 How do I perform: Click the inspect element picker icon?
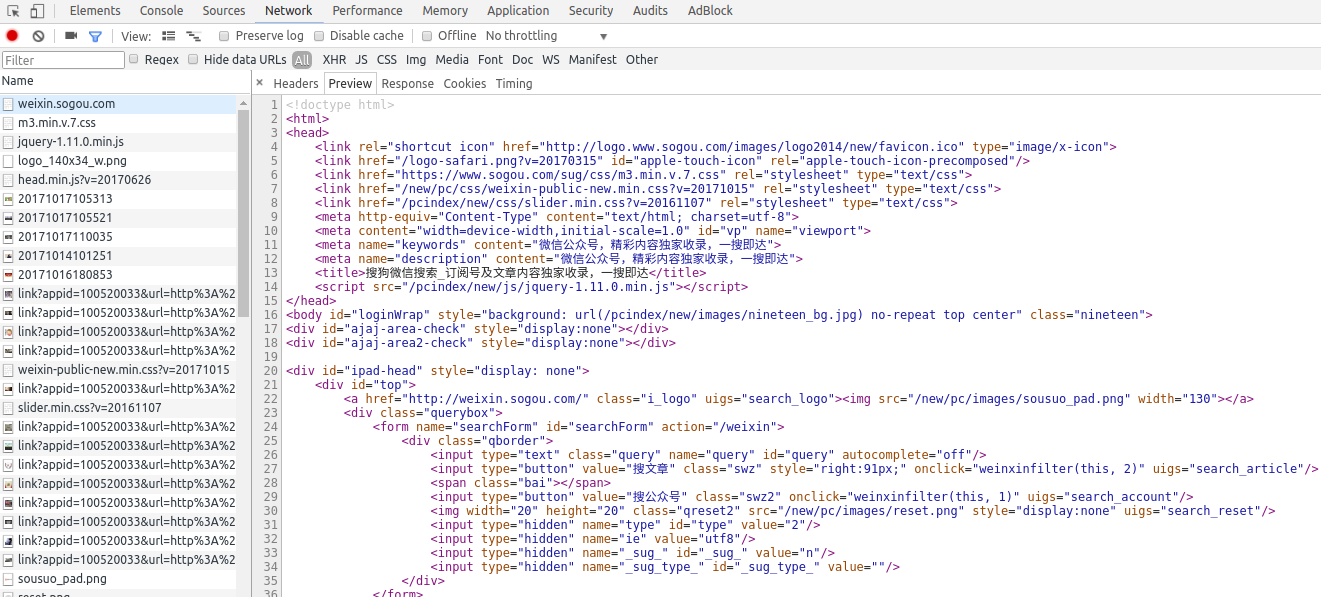tap(13, 11)
